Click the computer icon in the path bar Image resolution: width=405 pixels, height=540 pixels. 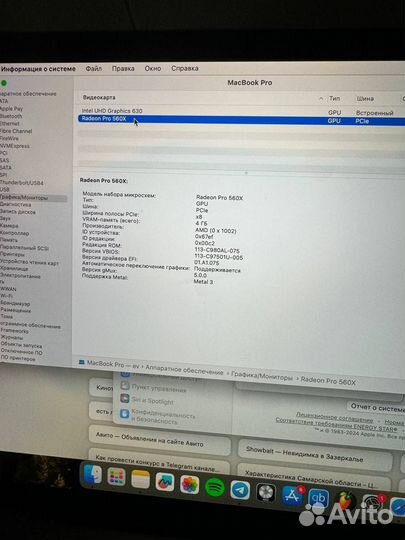point(82,362)
